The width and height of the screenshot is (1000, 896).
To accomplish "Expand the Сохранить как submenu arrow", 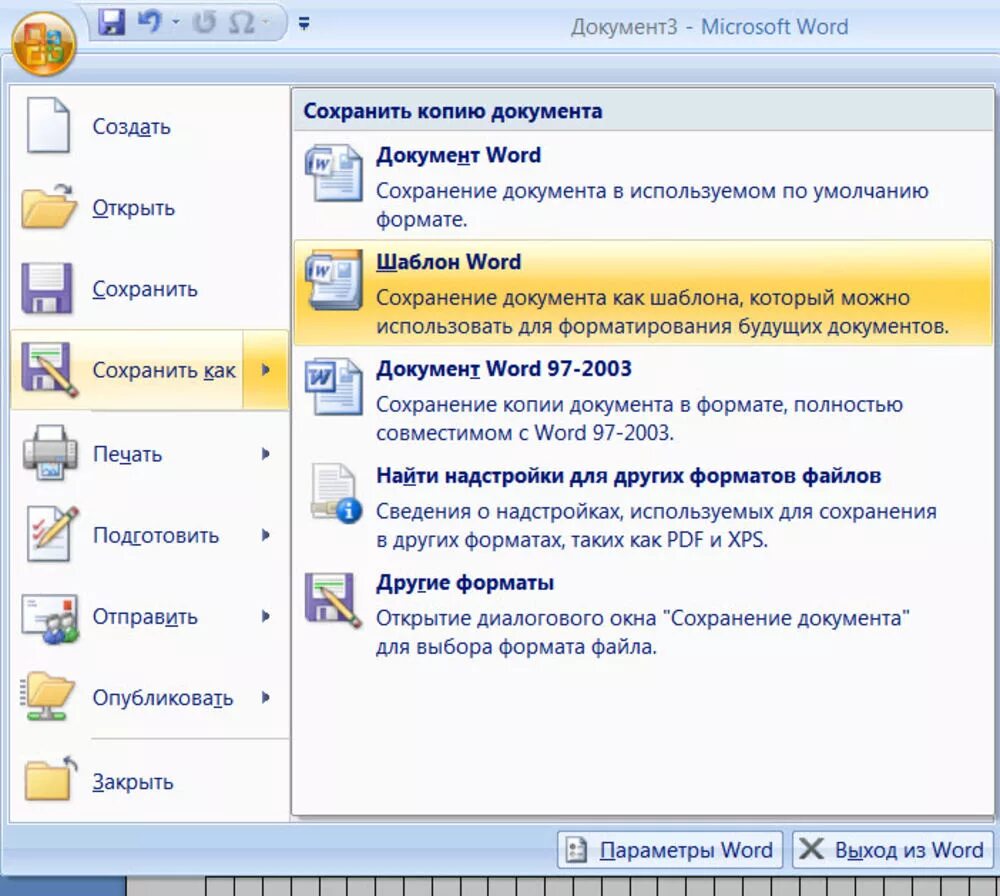I will 266,369.
